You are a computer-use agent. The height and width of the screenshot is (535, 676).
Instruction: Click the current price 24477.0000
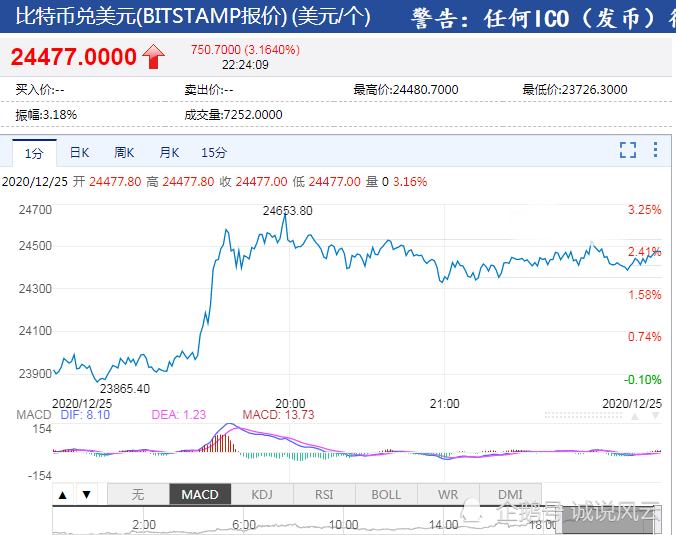pos(74,57)
